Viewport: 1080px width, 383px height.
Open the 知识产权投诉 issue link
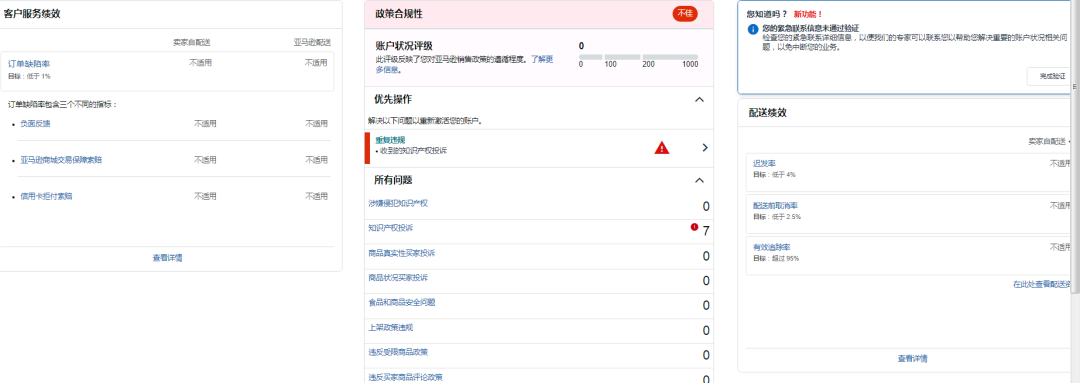[x=391, y=227]
